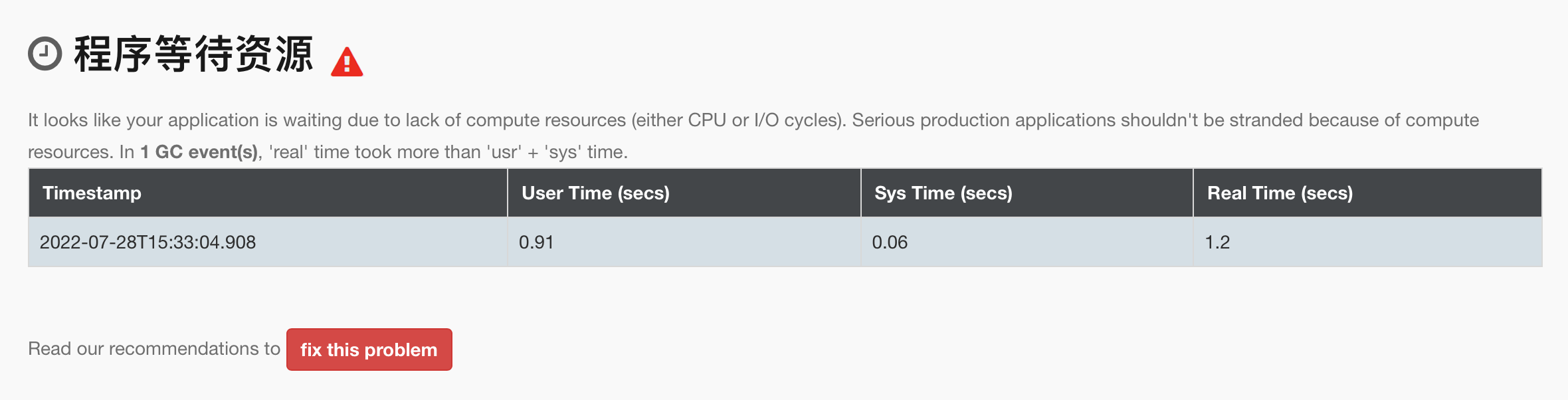Click the Sys Time (secs) column header
Viewport: 1568px width, 400px height.
coord(1027,193)
